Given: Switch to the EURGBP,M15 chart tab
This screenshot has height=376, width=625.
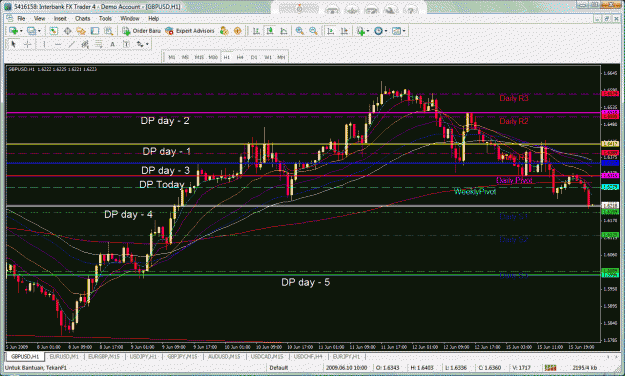Looking at the screenshot, I should (104, 356).
